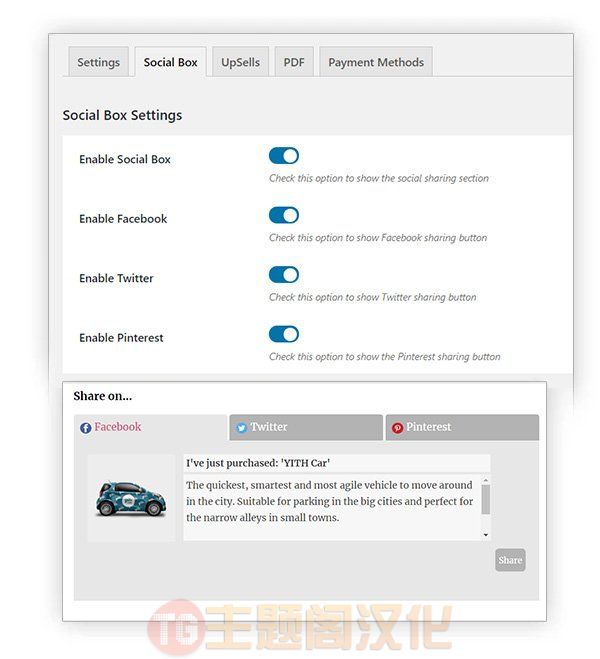Click the purchased title input field
This screenshot has height=659, width=600.
pyautogui.click(x=337, y=463)
